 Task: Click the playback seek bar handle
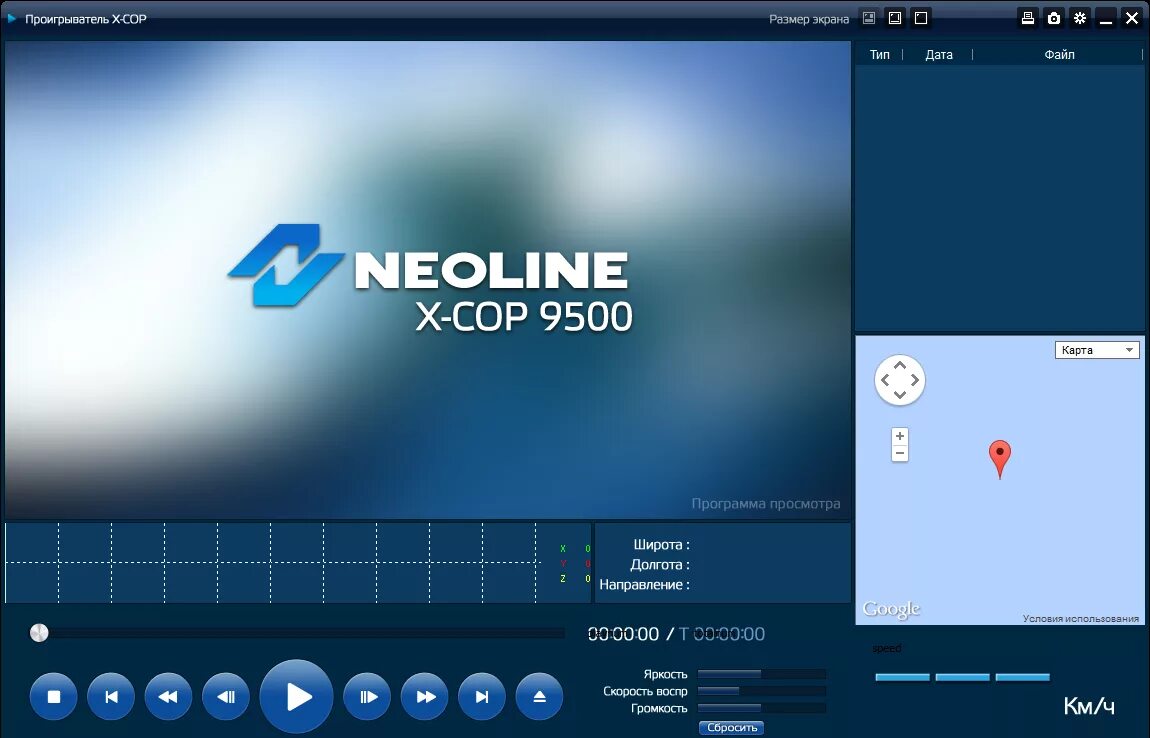39,632
